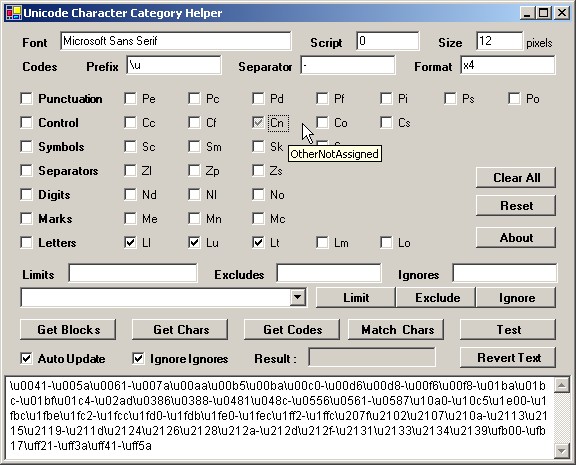This screenshot has width=576, height=465.
Task: Check the Lo other letter checkbox
Action: coord(386,243)
